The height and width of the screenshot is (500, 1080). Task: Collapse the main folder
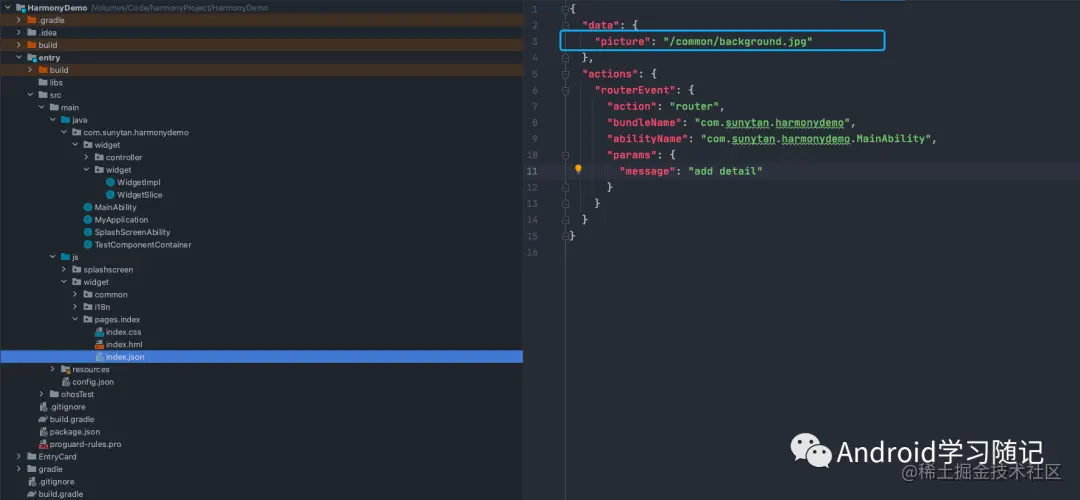point(41,107)
